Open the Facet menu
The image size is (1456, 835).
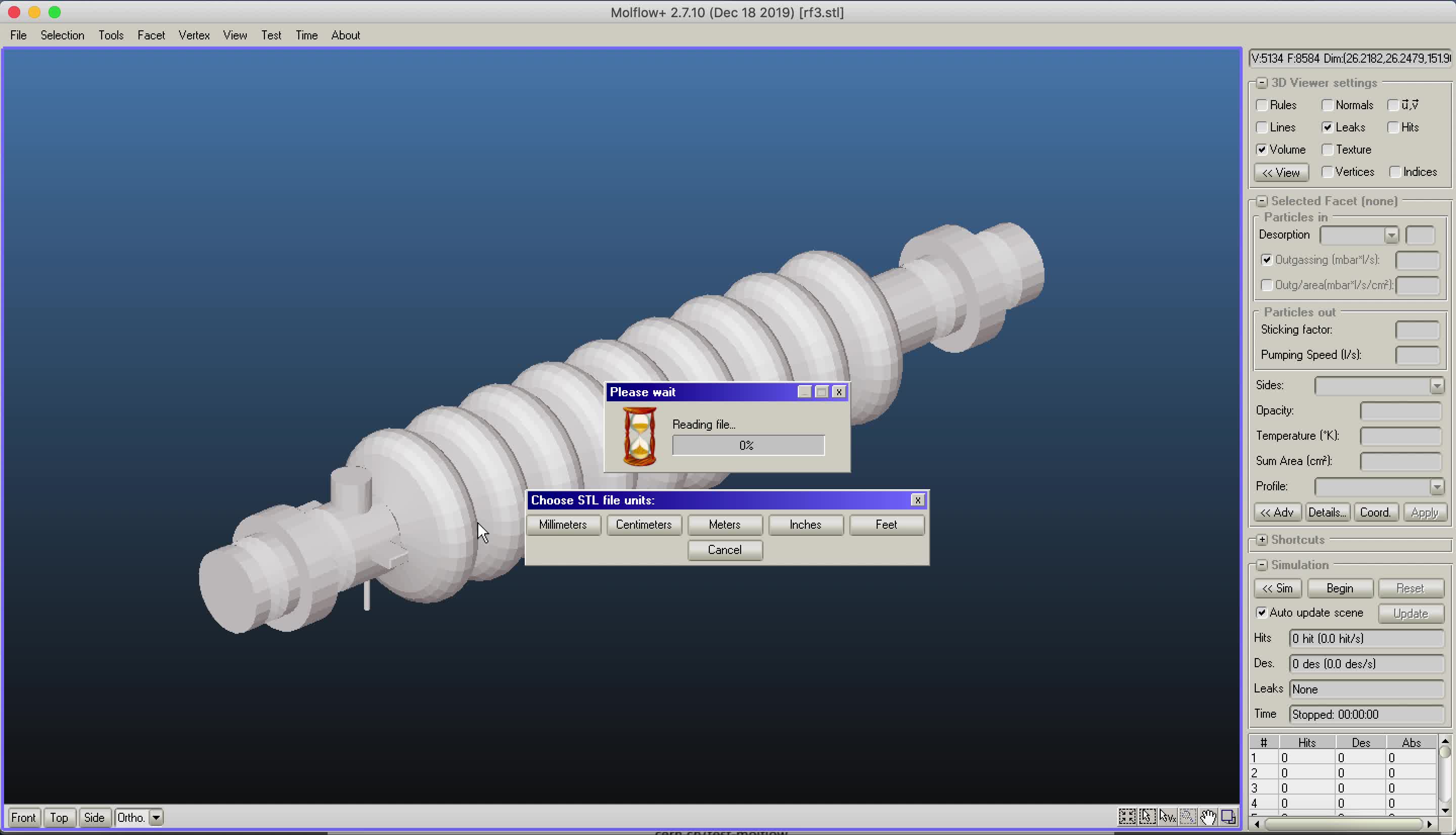click(x=151, y=35)
